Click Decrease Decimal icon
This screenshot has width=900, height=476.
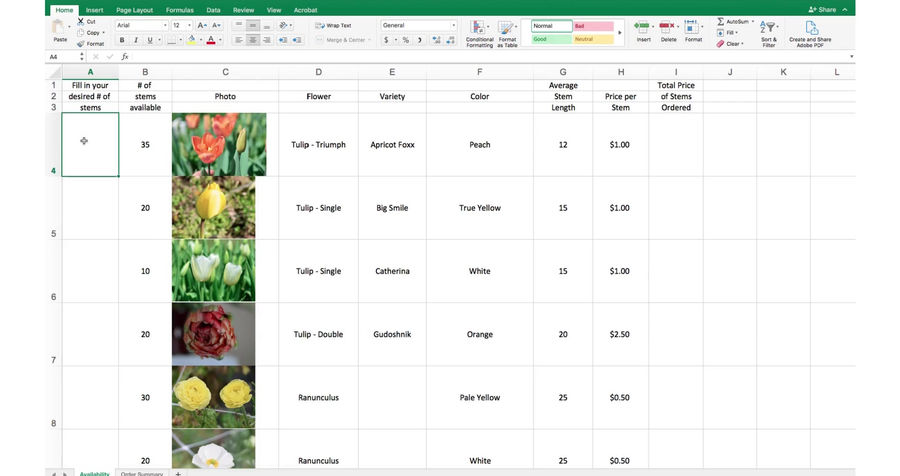451,40
